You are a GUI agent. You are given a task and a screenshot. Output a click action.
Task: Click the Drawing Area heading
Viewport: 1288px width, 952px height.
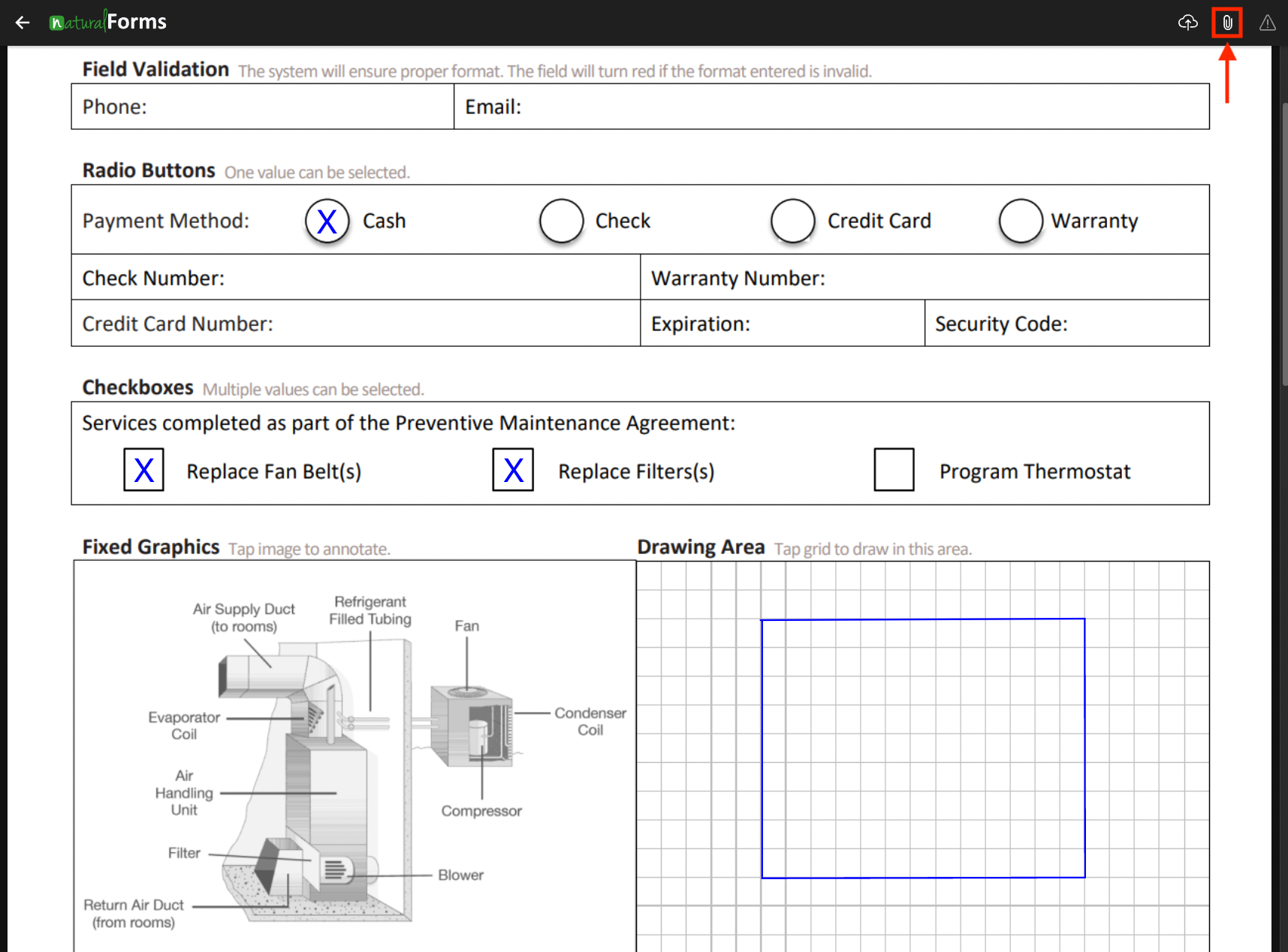701,547
